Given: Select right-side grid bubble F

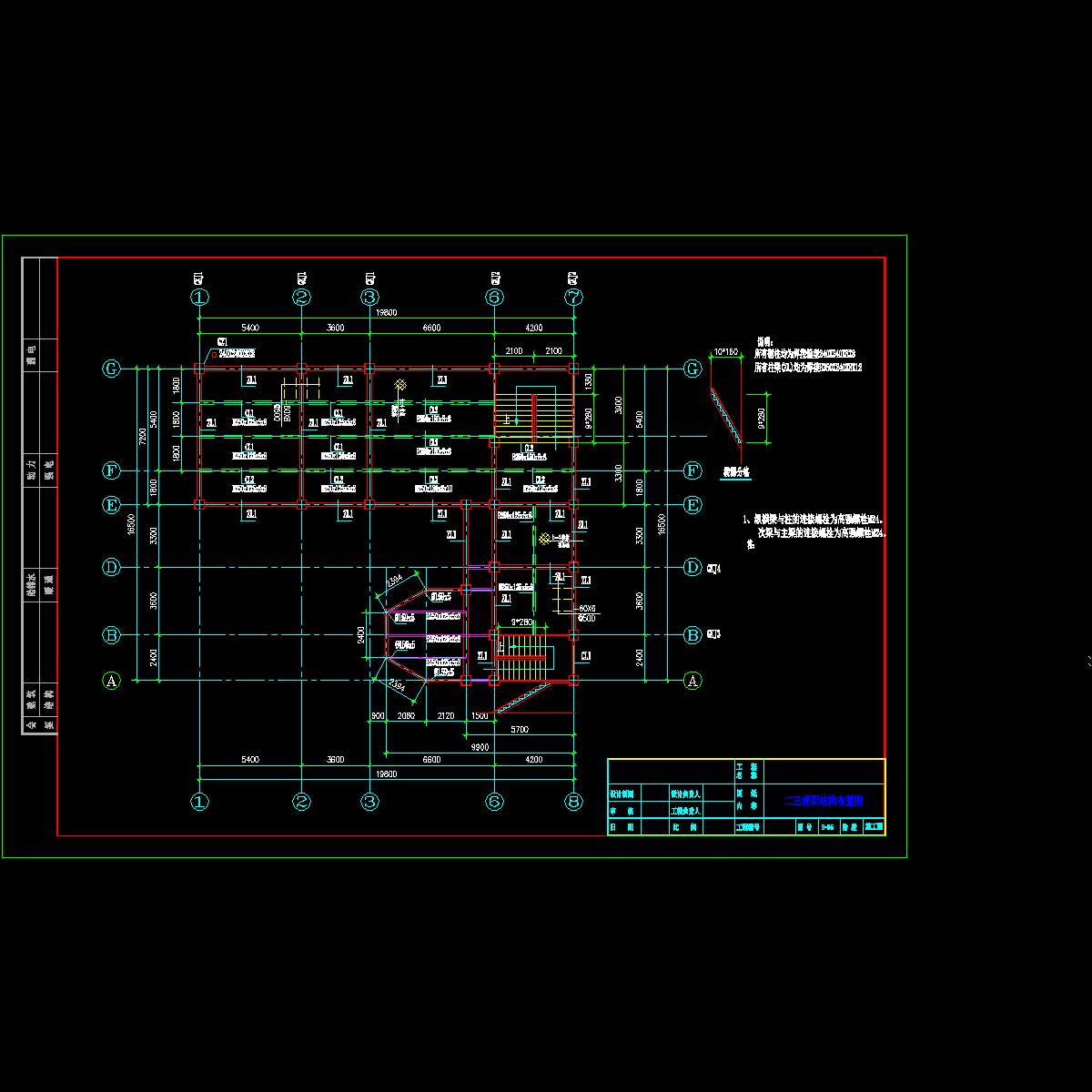Looking at the screenshot, I should pos(693,470).
